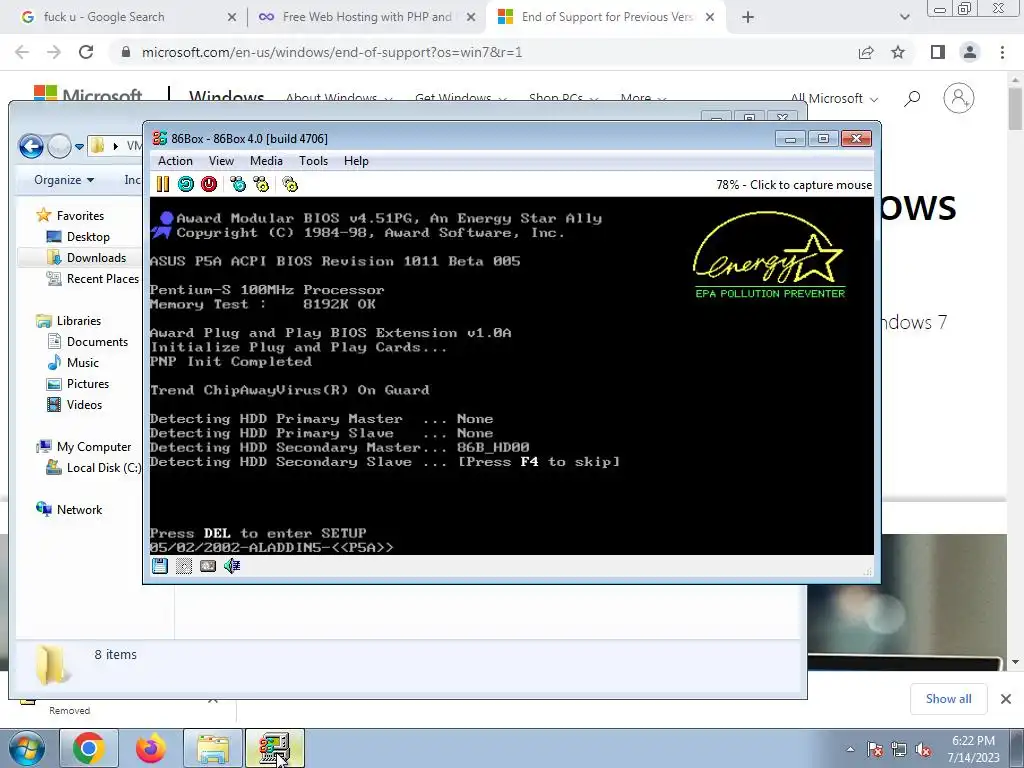This screenshot has height=768, width=1024.
Task: Open Documents library in Explorer
Action: point(97,342)
